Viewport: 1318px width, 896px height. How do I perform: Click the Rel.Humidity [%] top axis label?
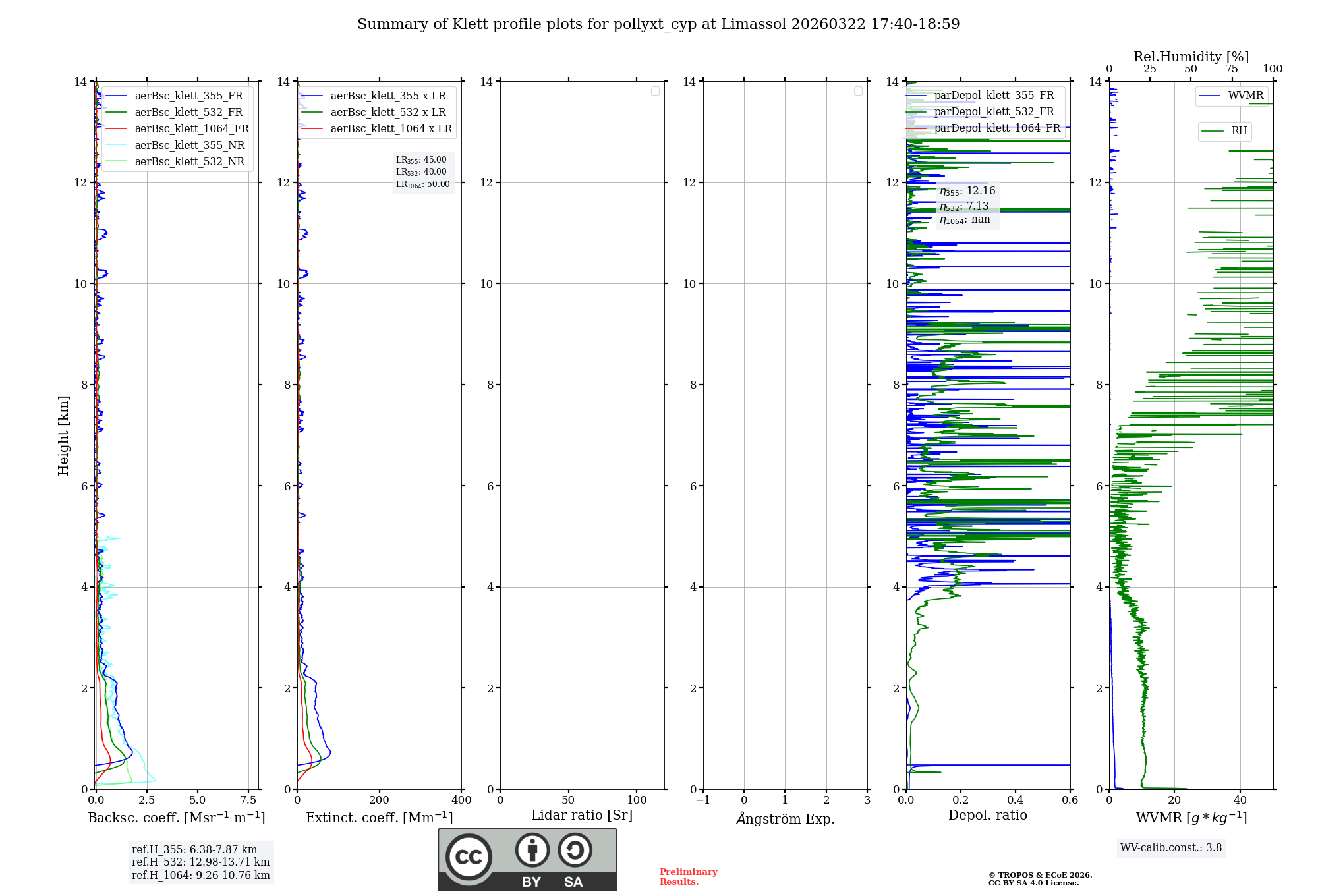pos(1191,57)
